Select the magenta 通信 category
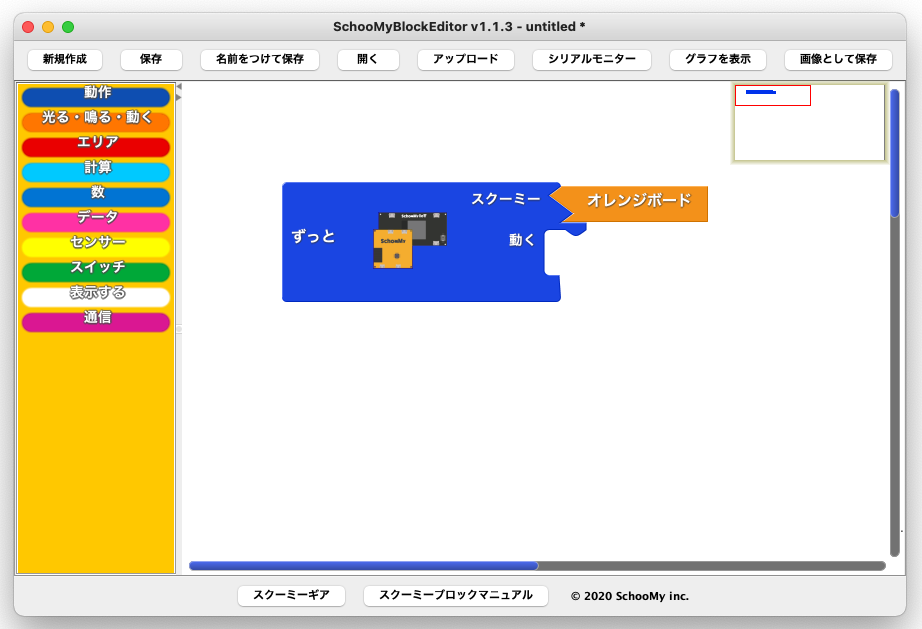Viewport: 922px width, 629px height. 96,321
